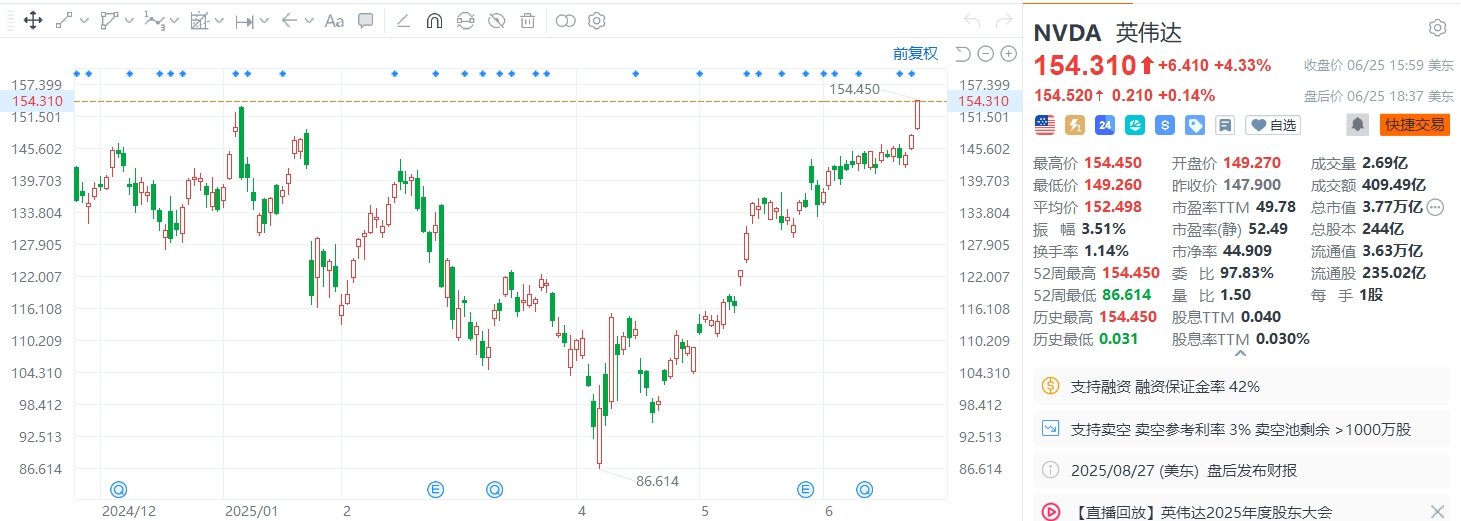The width and height of the screenshot is (1461, 521).
Task: Expand the polygon tool dropdown arrow
Action: point(128,20)
